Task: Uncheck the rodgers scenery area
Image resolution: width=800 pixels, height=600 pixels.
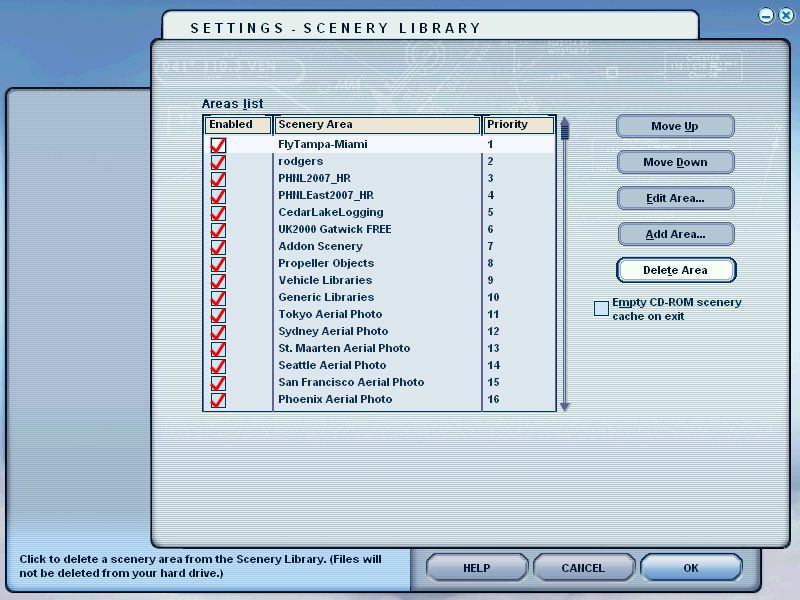Action: pyautogui.click(x=218, y=162)
